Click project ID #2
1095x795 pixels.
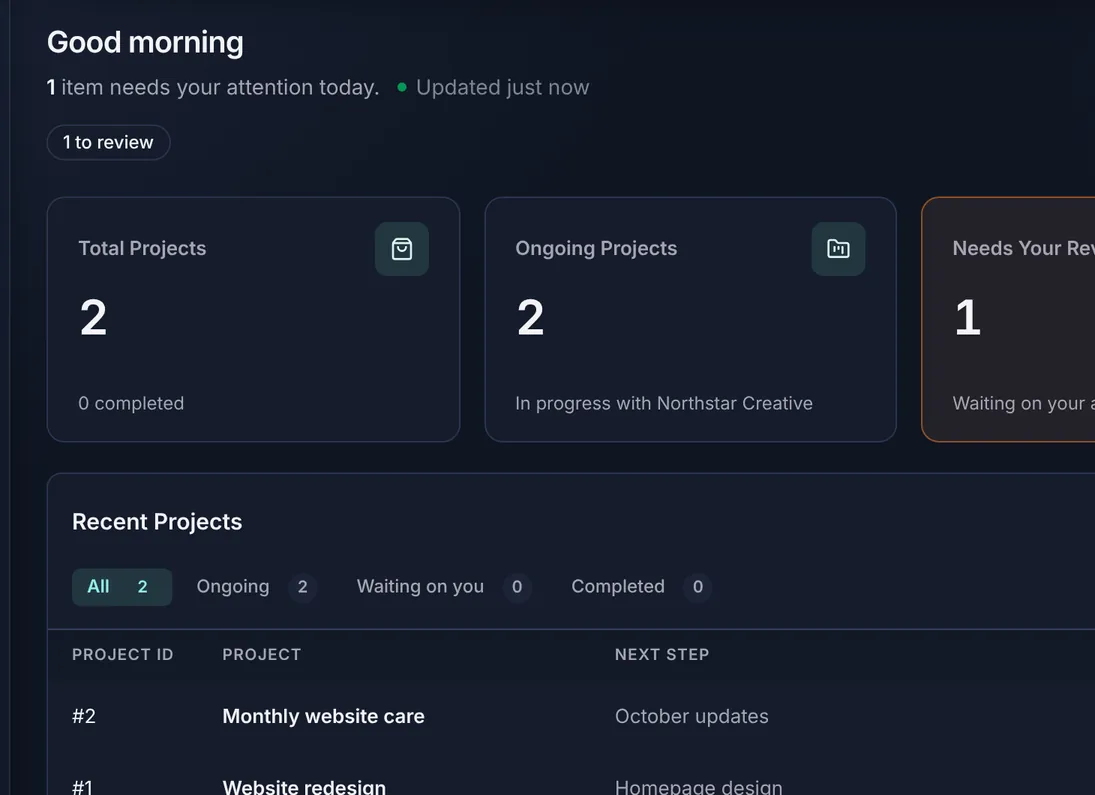pos(84,716)
